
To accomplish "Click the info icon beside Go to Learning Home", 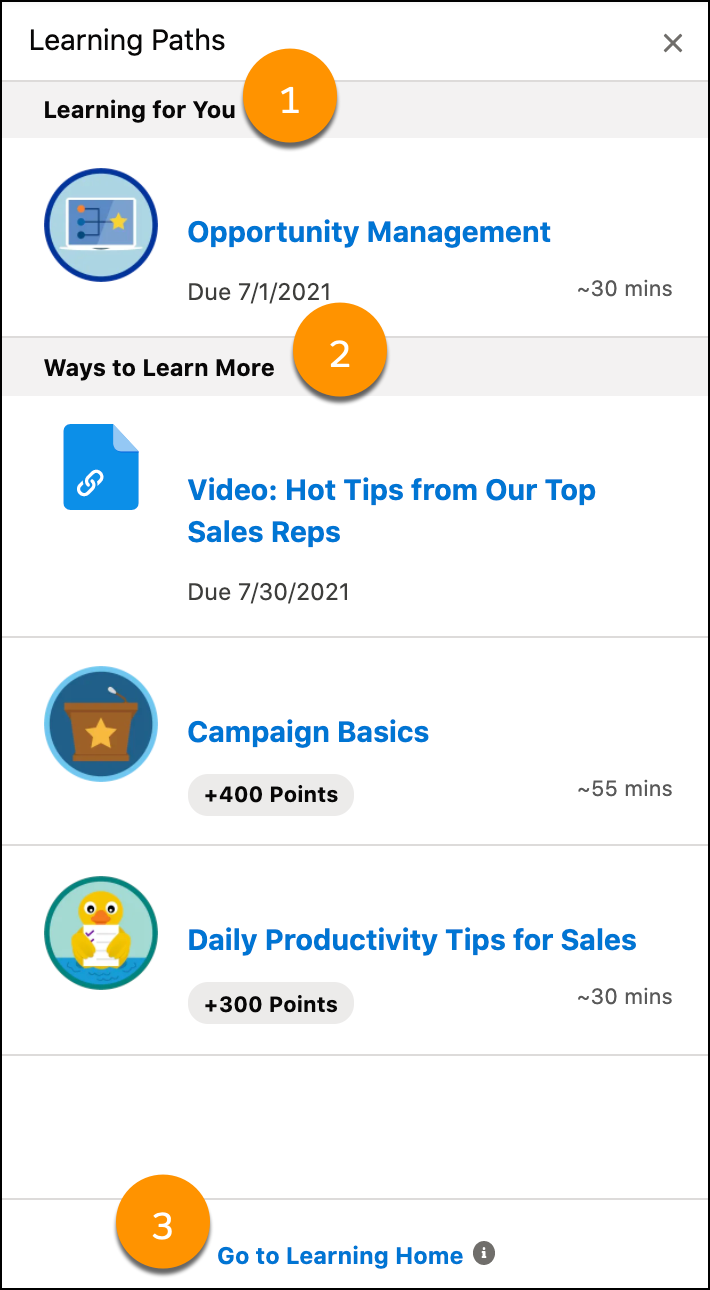I will click(484, 1253).
